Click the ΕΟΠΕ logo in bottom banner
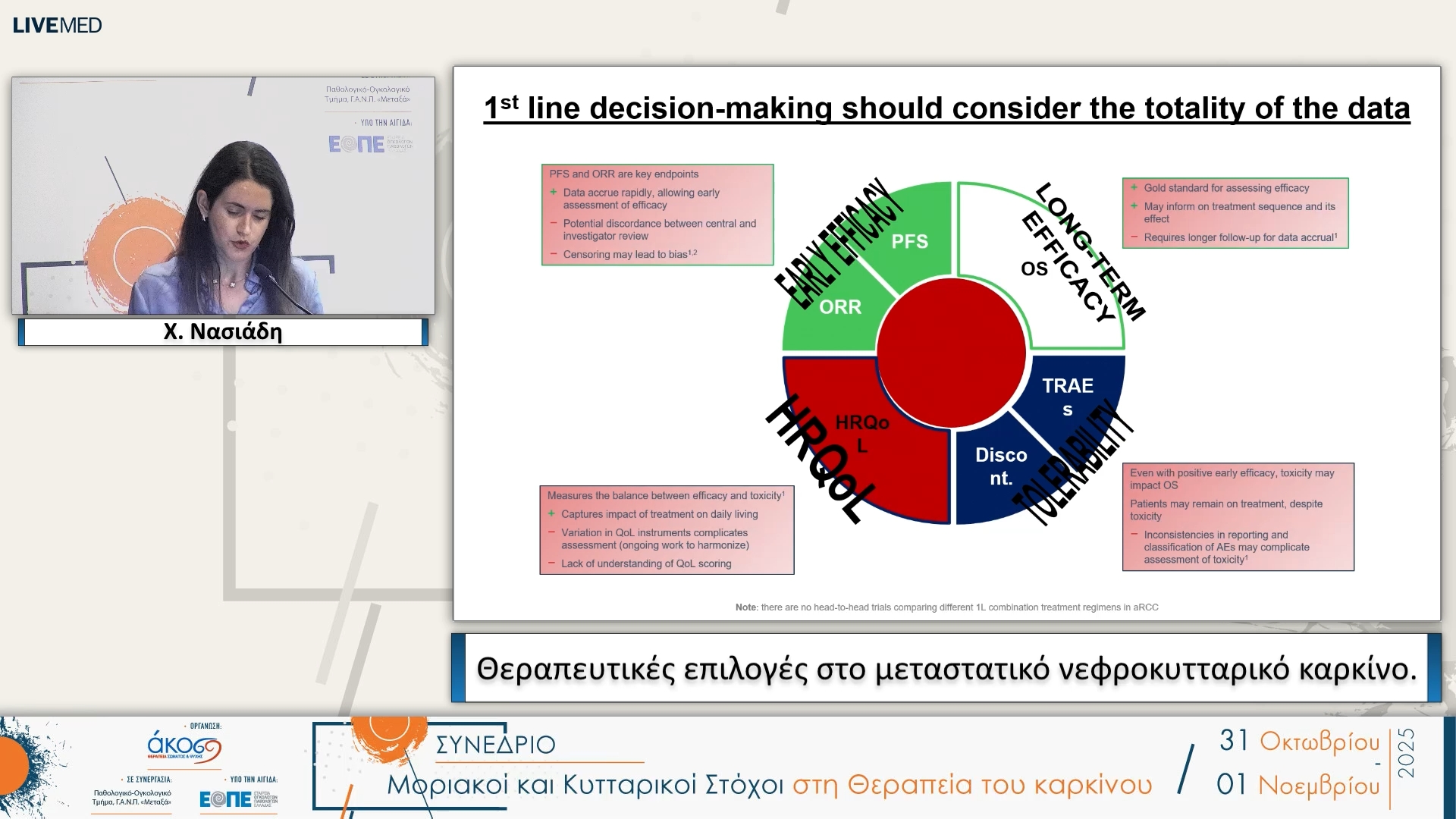Viewport: 1456px width, 819px height. 238,799
